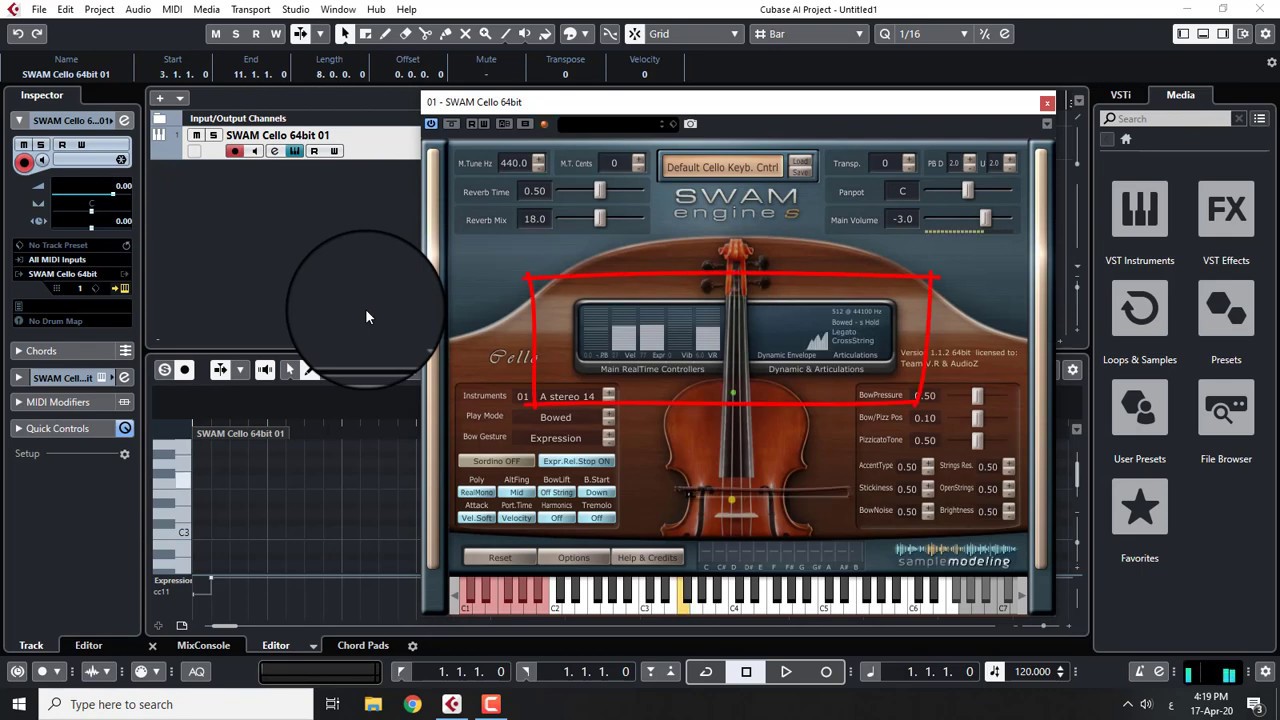This screenshot has height=720, width=1280.
Task: Click the Load preset button in SWAM
Action: point(800,161)
